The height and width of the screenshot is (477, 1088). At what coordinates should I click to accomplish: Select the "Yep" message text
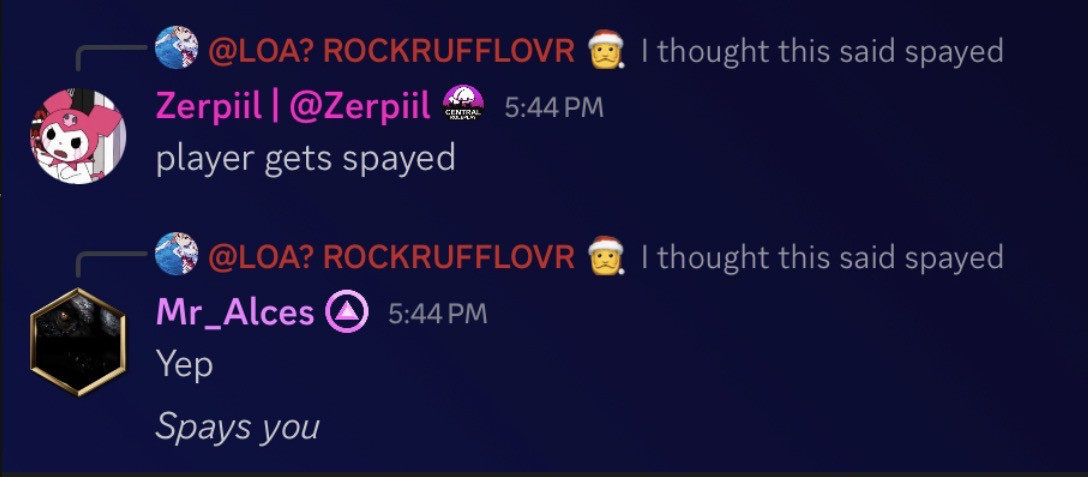(x=184, y=365)
